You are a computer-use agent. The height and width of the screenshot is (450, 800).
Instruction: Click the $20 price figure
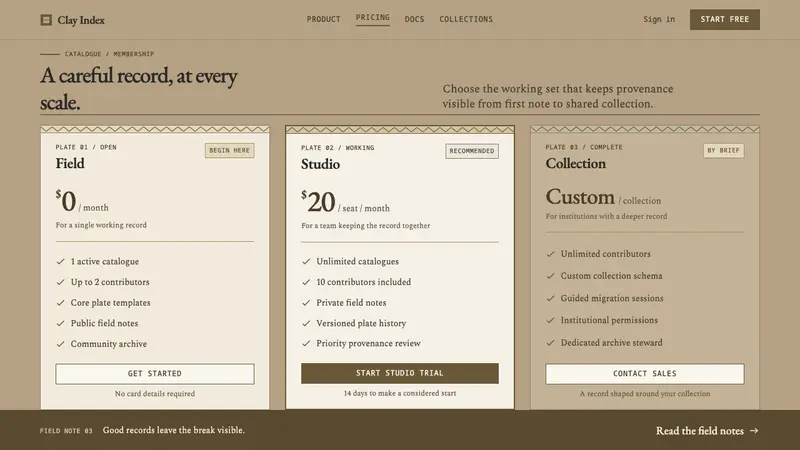pos(318,201)
